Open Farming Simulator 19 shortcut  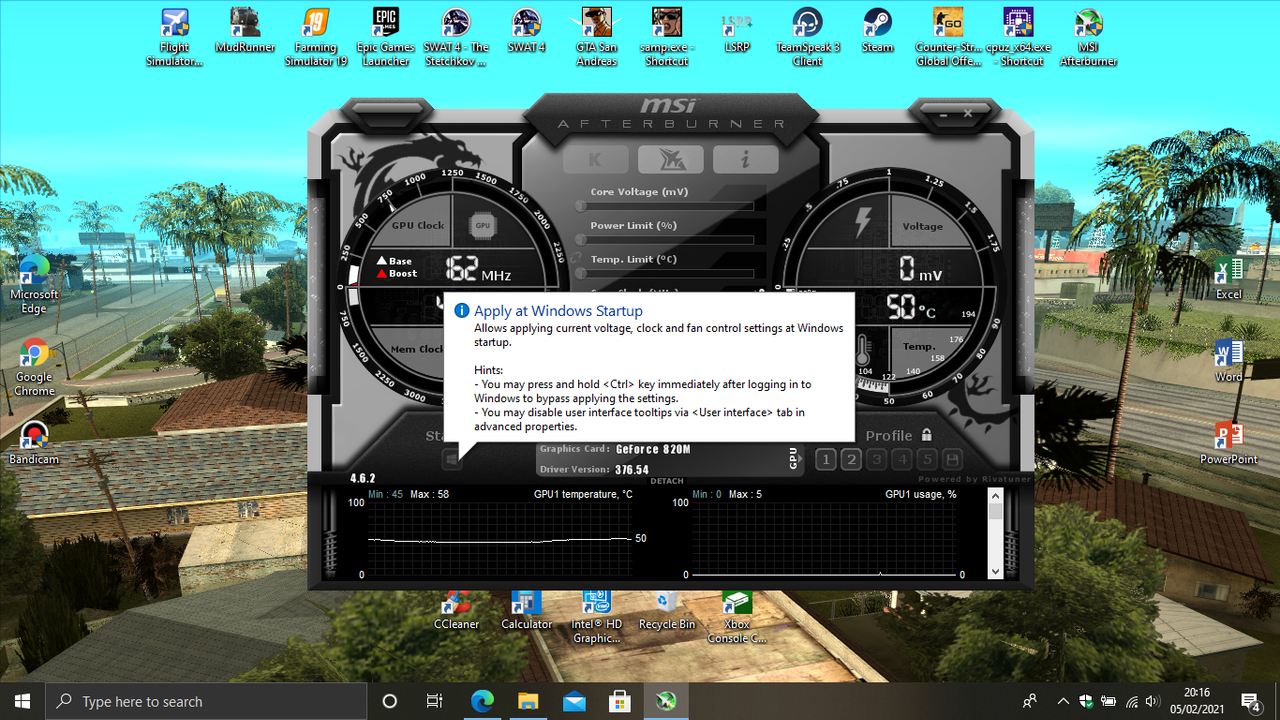[316, 38]
